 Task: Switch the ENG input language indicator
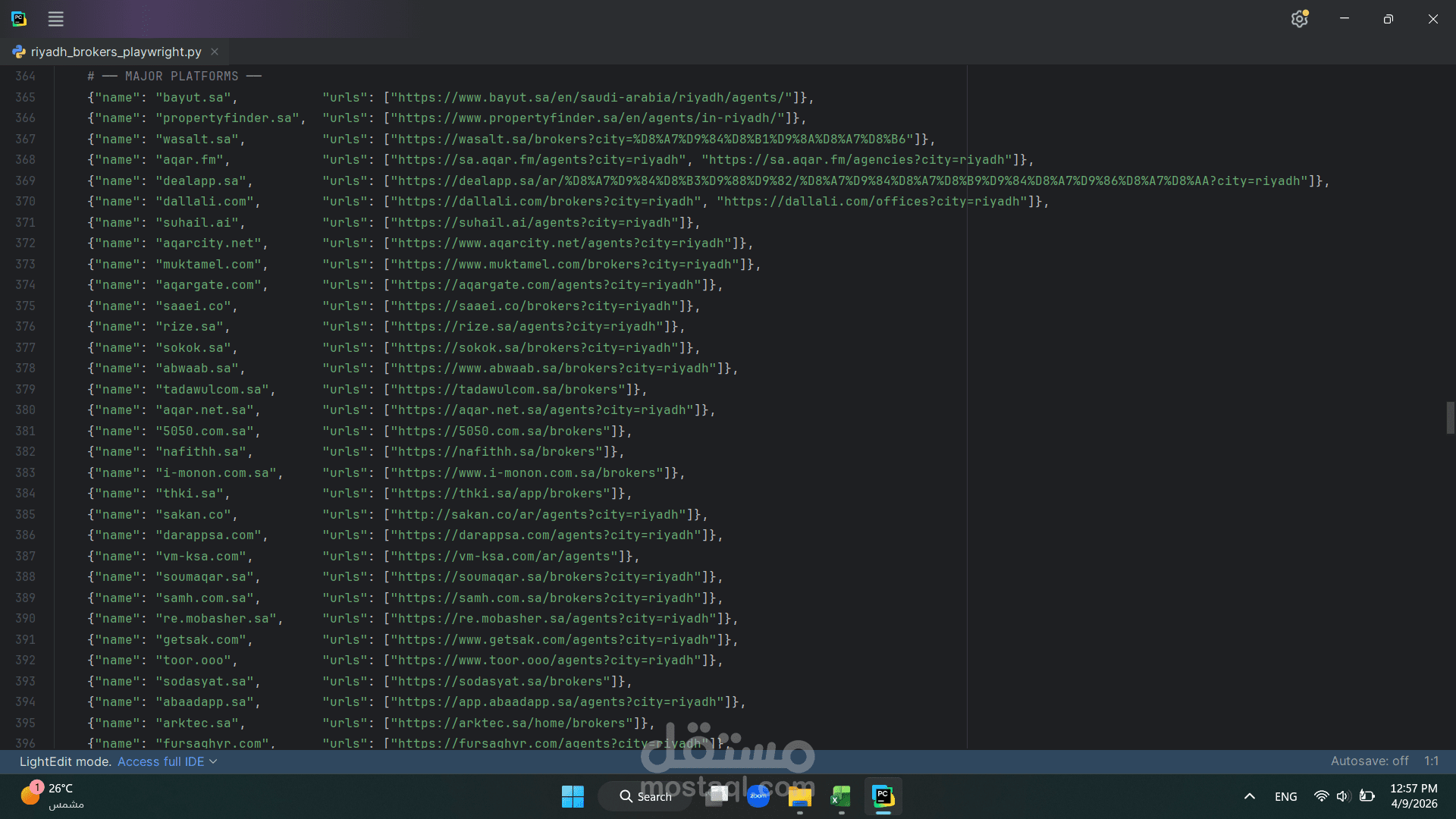pyautogui.click(x=1285, y=796)
